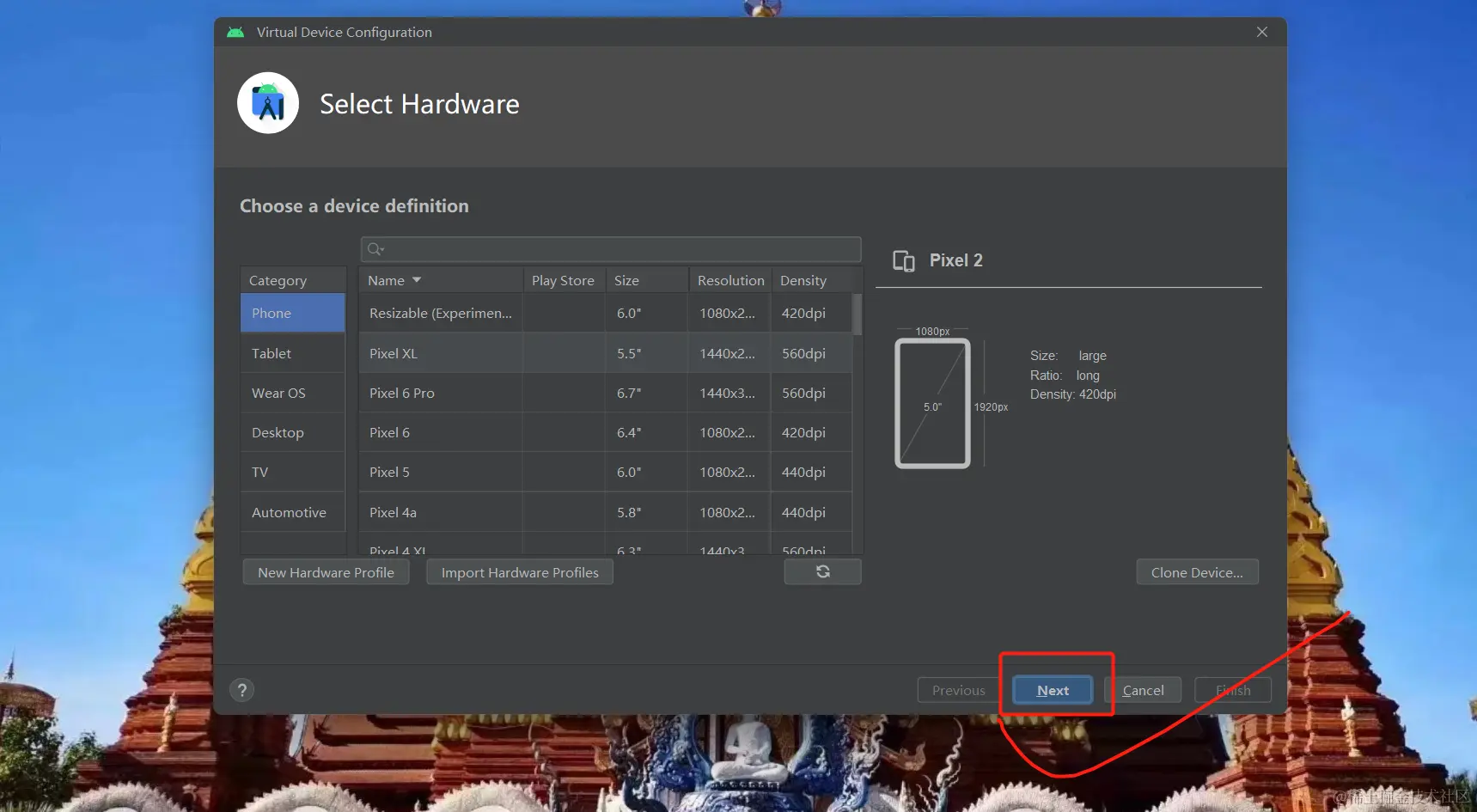Image resolution: width=1477 pixels, height=812 pixels.
Task: Click the Category column header
Action: (293, 280)
